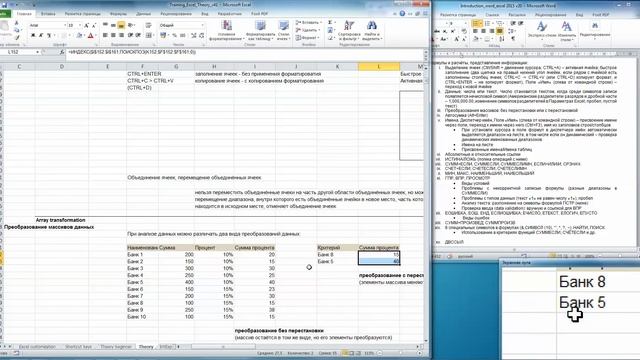Open Excel Format cells dropdown
Screen dimensions: 640x360
[308, 38]
